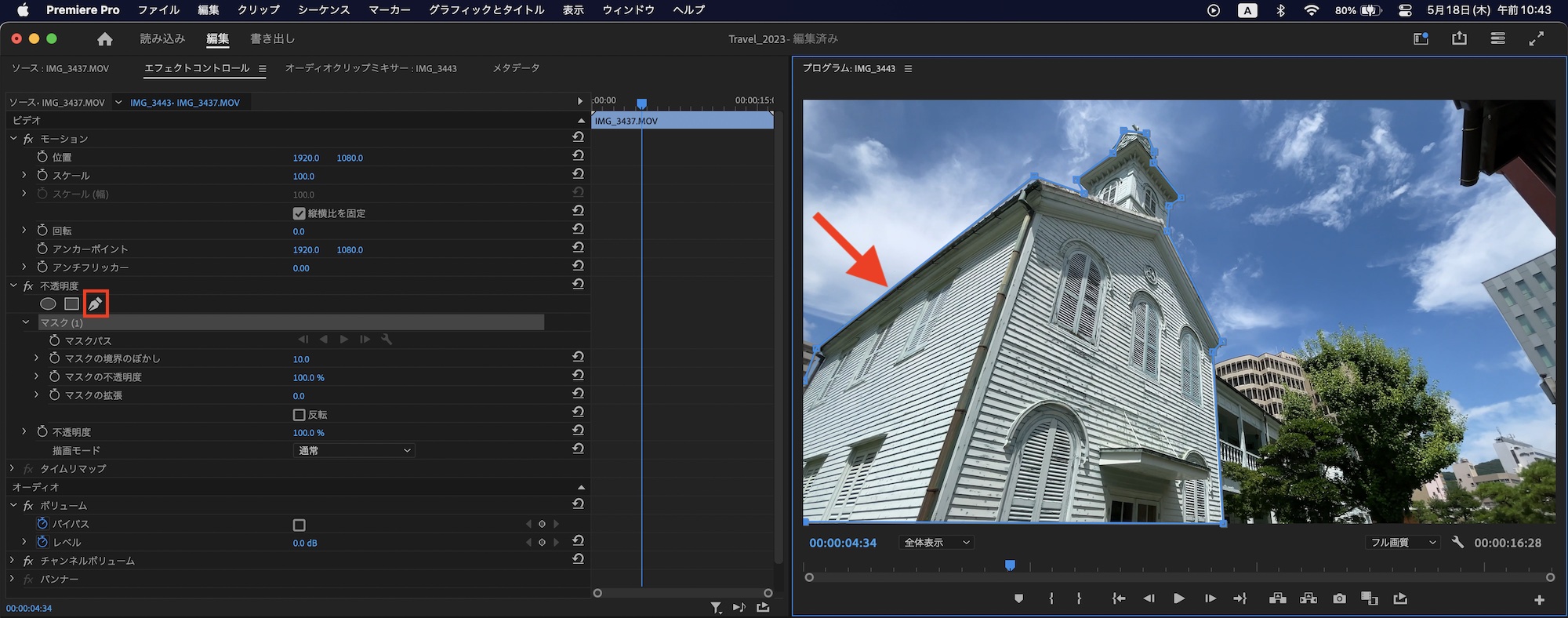Image resolution: width=1568 pixels, height=618 pixels.
Task: Open the blend mode (通常) dropdown
Action: 354,451
